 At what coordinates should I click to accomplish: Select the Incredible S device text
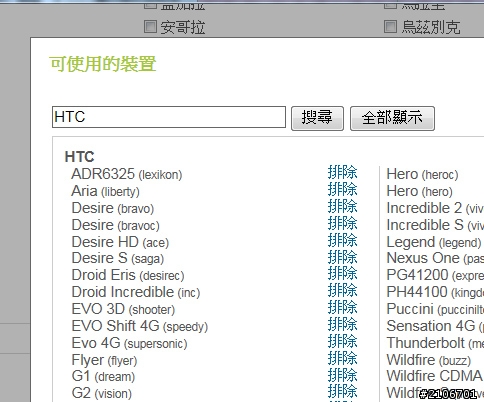pos(435,225)
